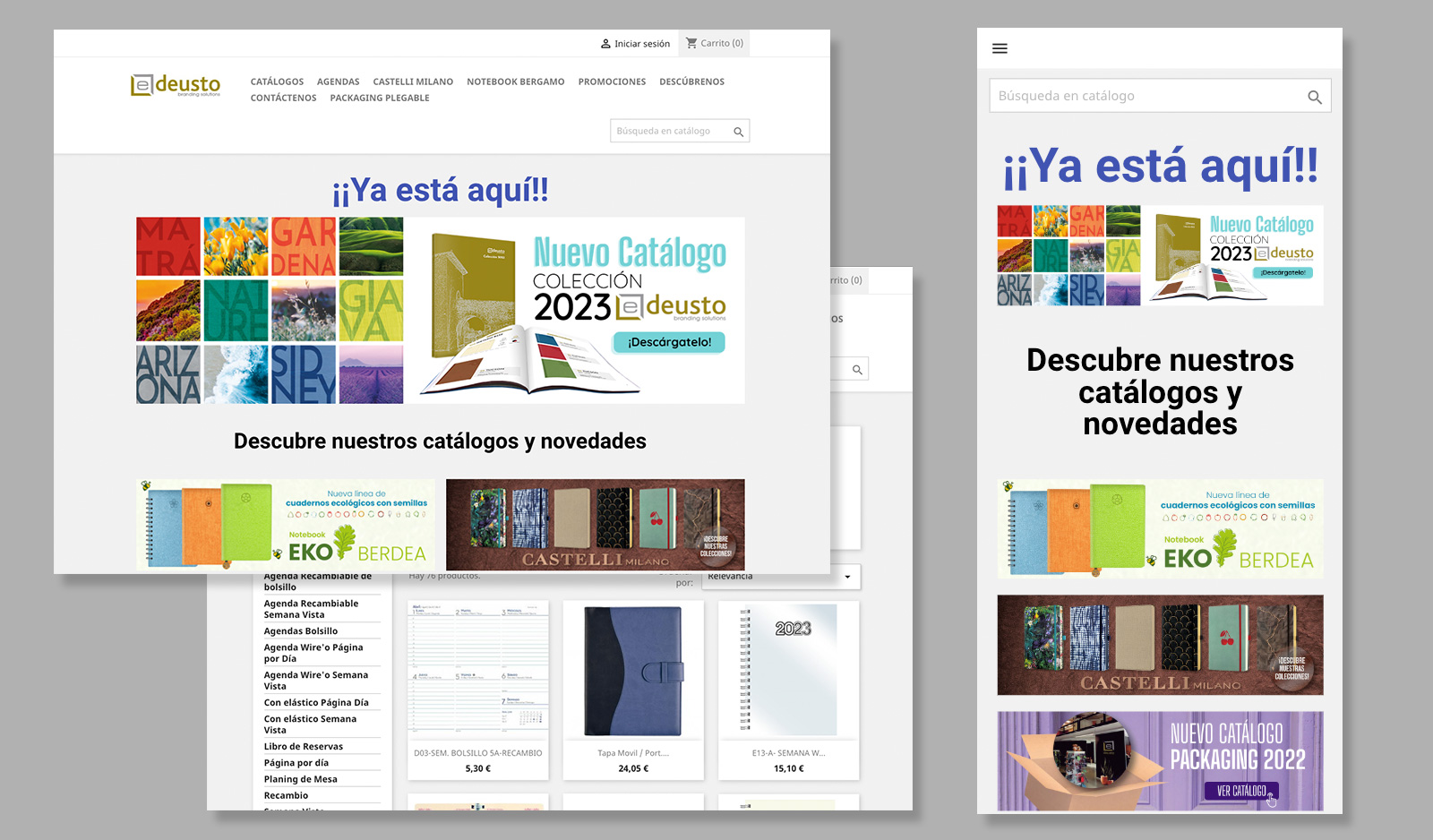1433x840 pixels.
Task: Select the Con elástico Página Día category
Action: 316,703
